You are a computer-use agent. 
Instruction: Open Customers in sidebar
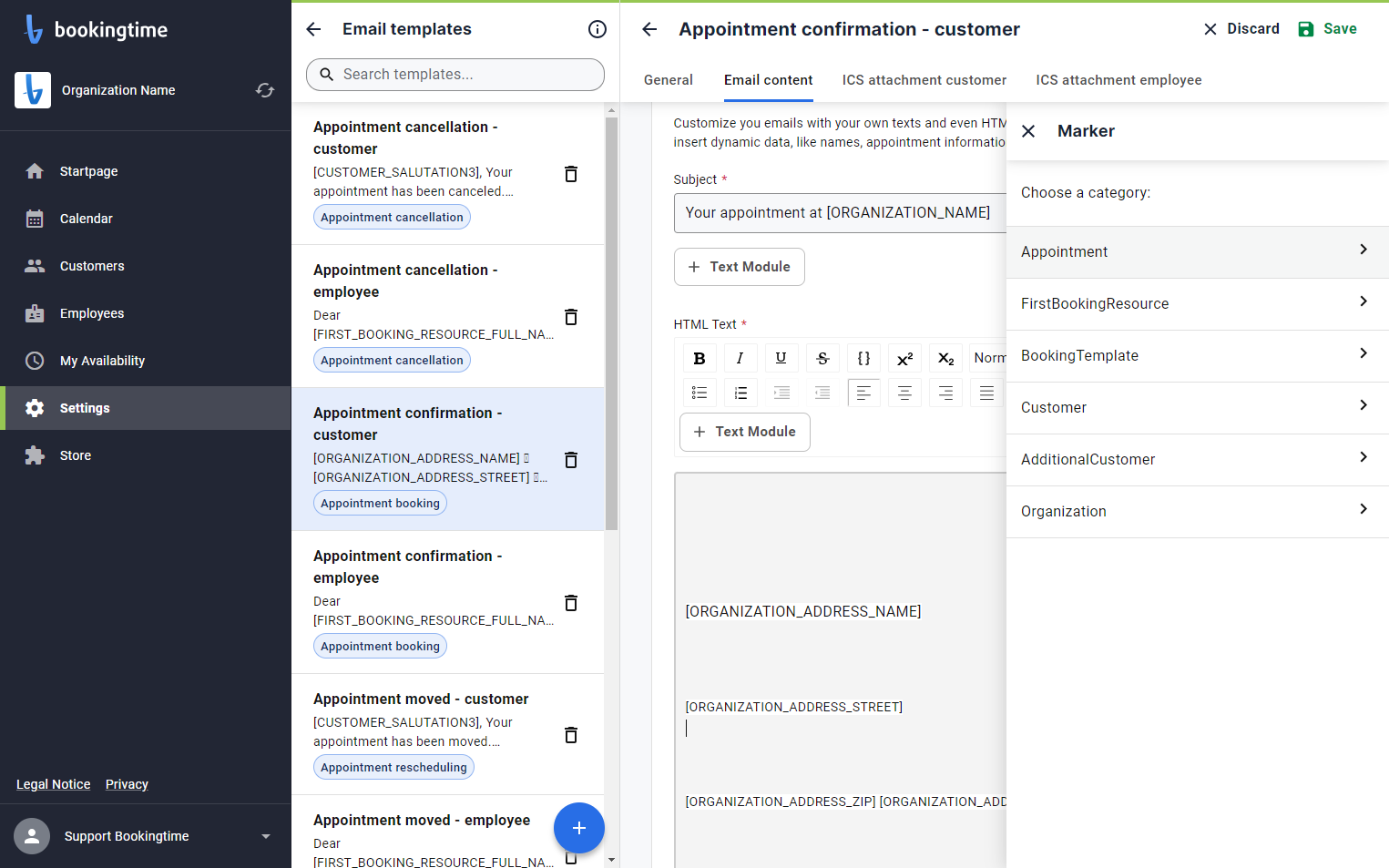click(x=146, y=266)
